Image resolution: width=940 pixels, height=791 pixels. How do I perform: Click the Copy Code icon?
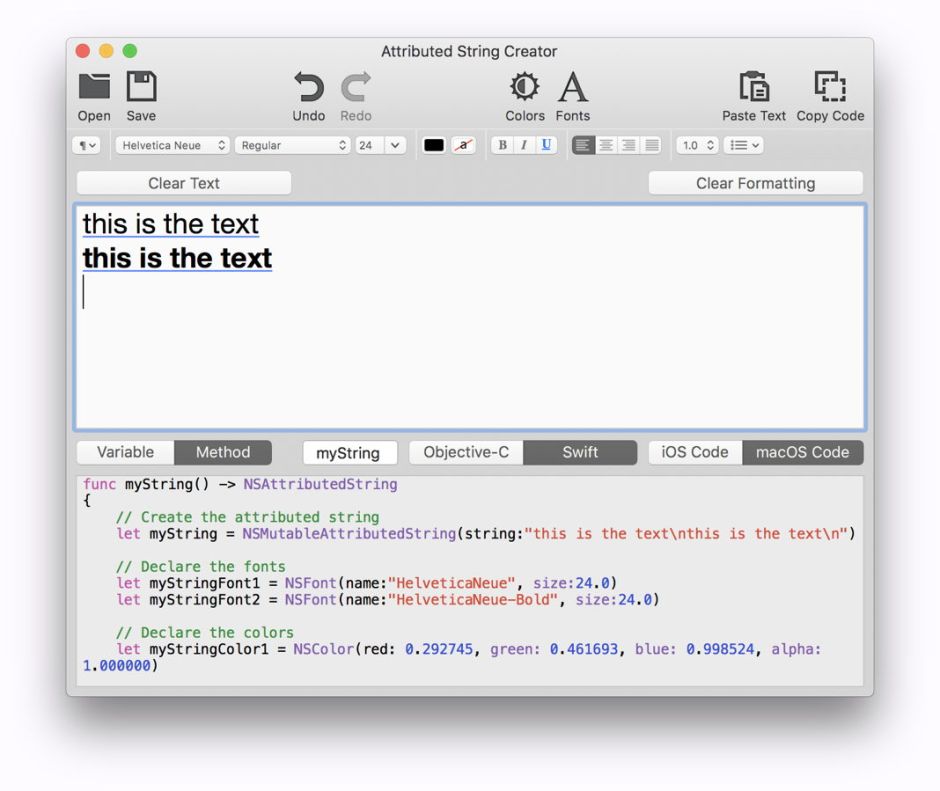[x=830, y=88]
